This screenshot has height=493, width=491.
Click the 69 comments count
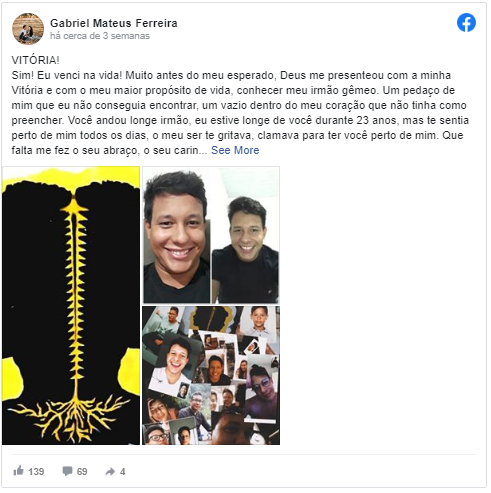[x=82, y=471]
